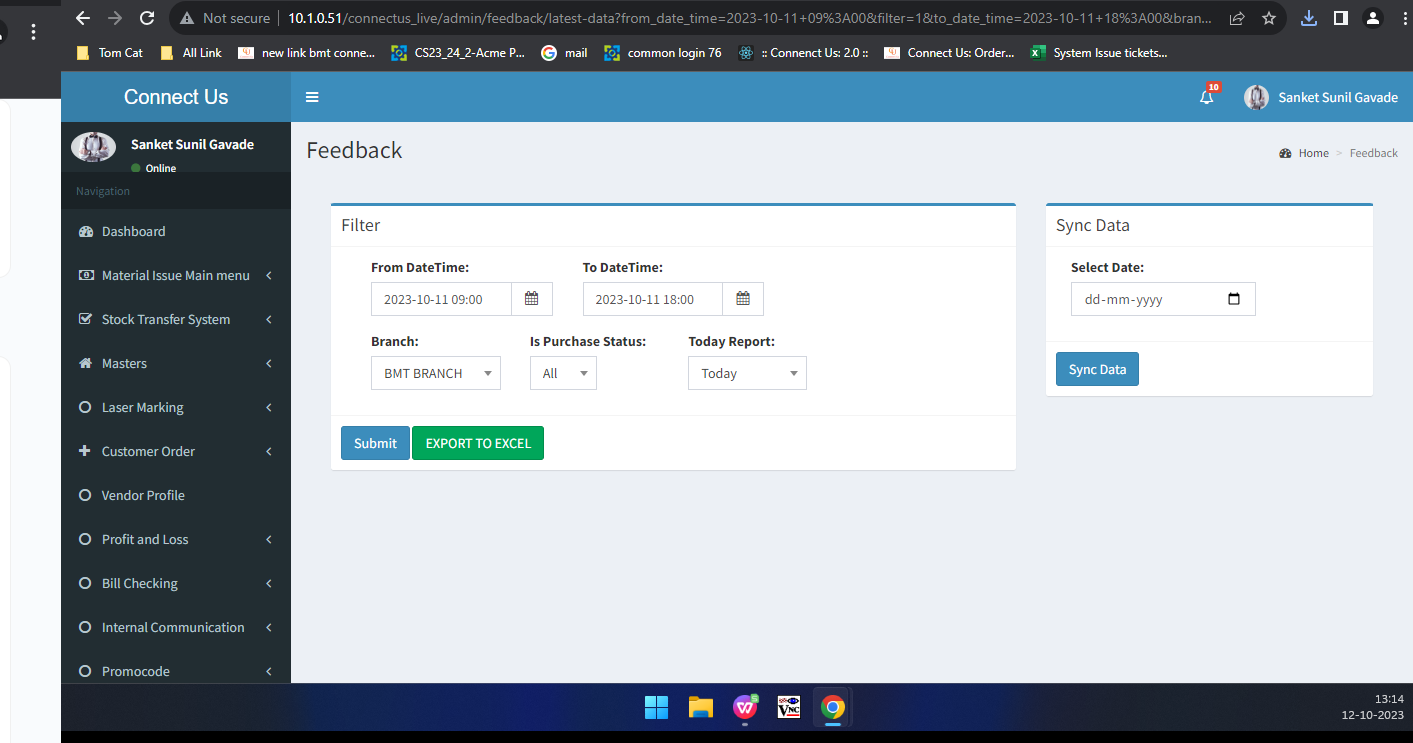Open WPS Office taskbar icon
Viewport: 1413px width, 743px height.
(745, 708)
